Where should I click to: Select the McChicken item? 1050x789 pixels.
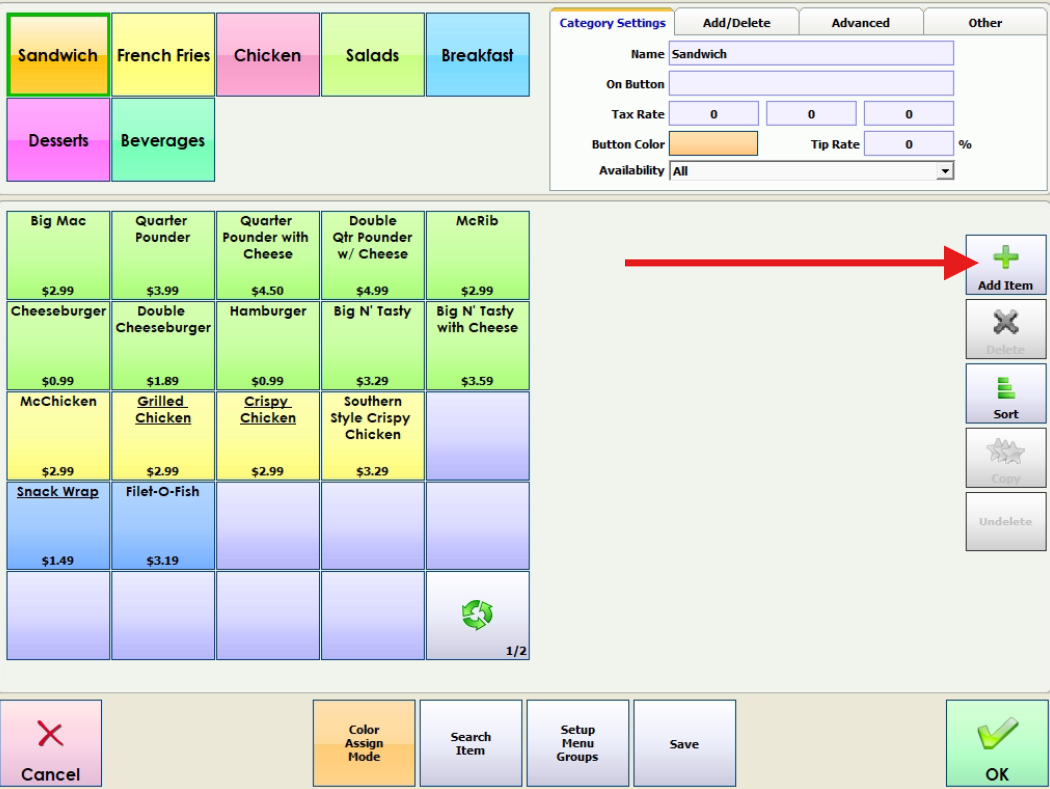coord(58,436)
